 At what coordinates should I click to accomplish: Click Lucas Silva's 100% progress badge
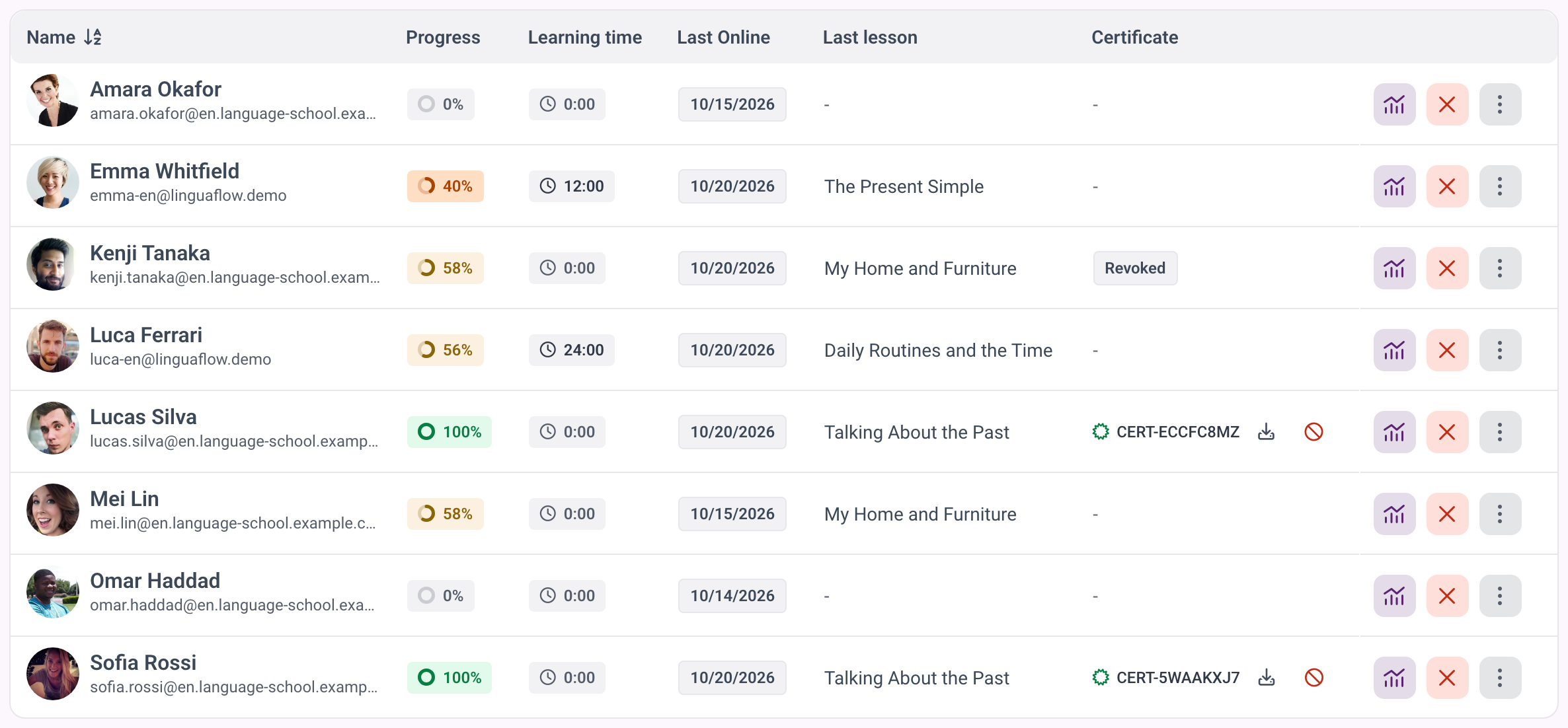pyautogui.click(x=449, y=432)
